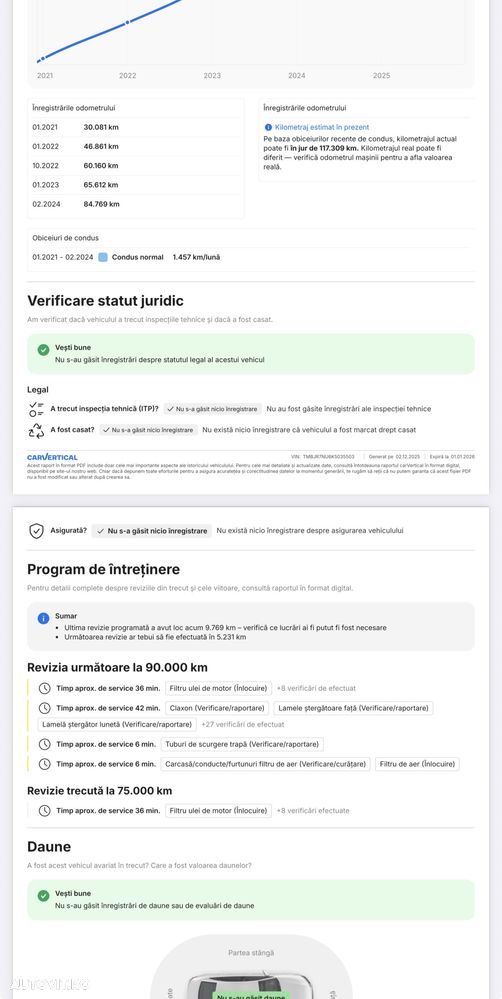Click the clock icon under Revizie trecută la 75.000 km
This screenshot has width=502, height=999.
coord(45,811)
